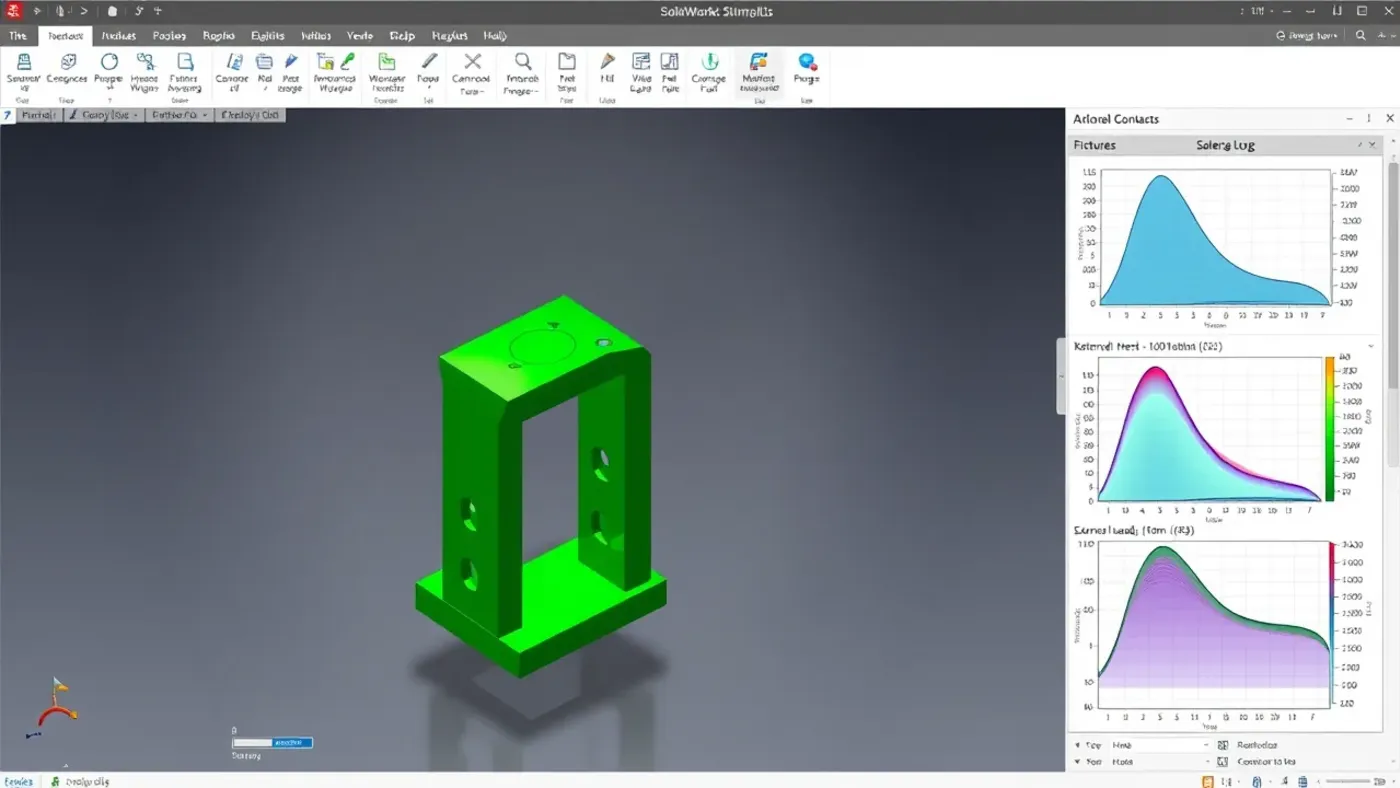Click the question mark tab above the viewport
The image size is (1400, 788).
click(x=8, y=115)
